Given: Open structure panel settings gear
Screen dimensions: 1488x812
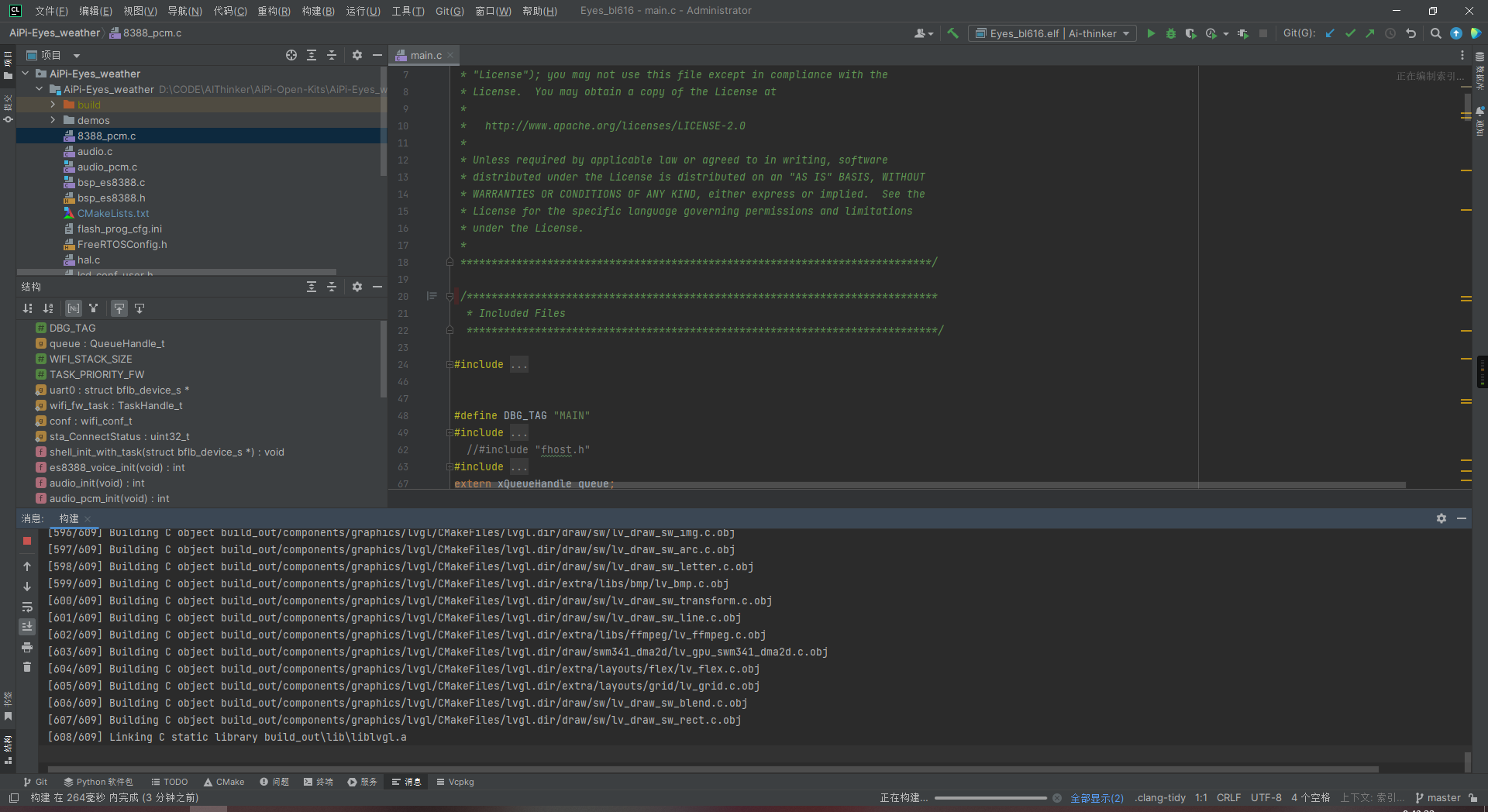Looking at the screenshot, I should [357, 287].
